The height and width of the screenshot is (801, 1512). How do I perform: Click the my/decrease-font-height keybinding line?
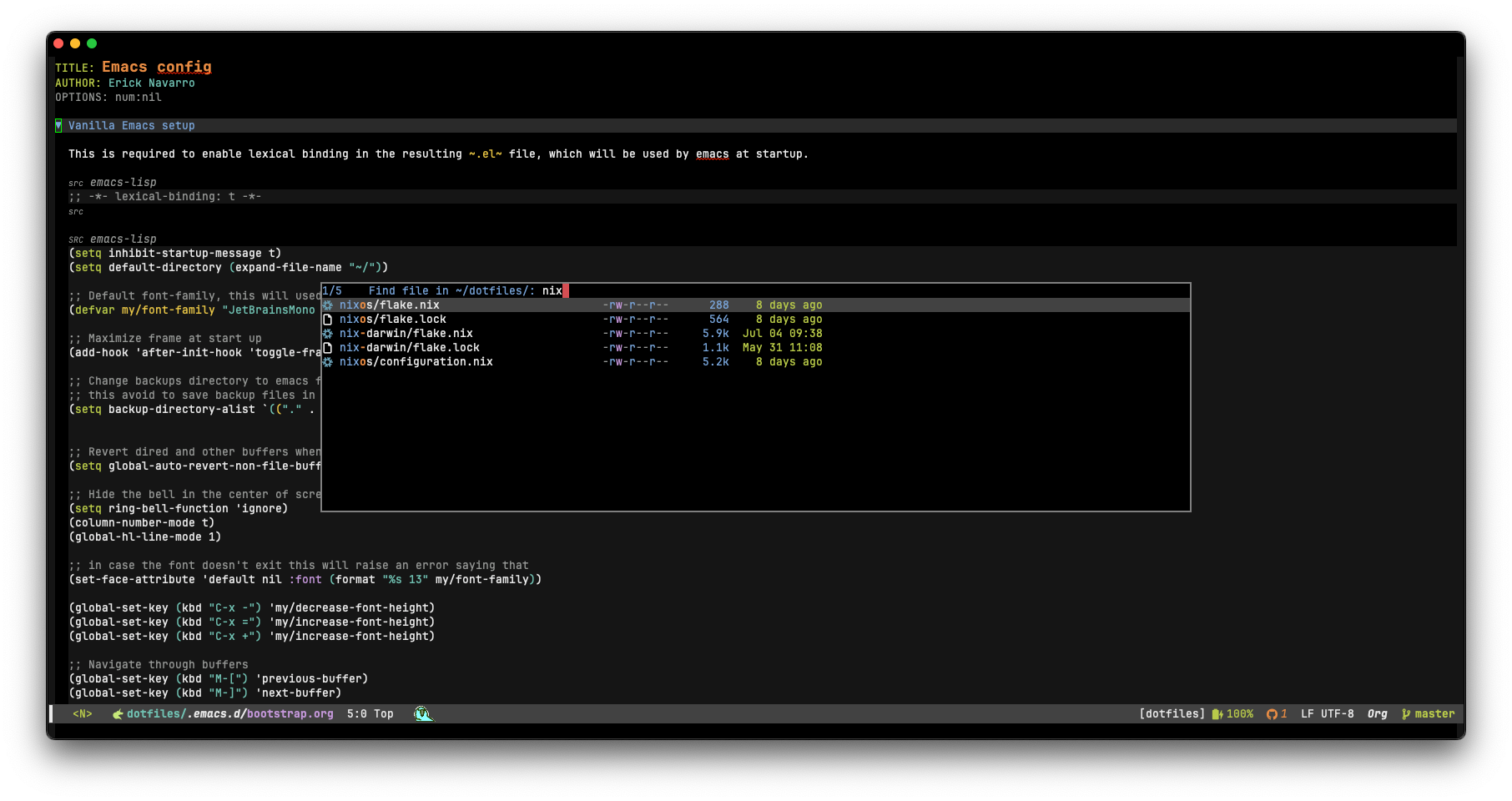pyautogui.click(x=252, y=608)
